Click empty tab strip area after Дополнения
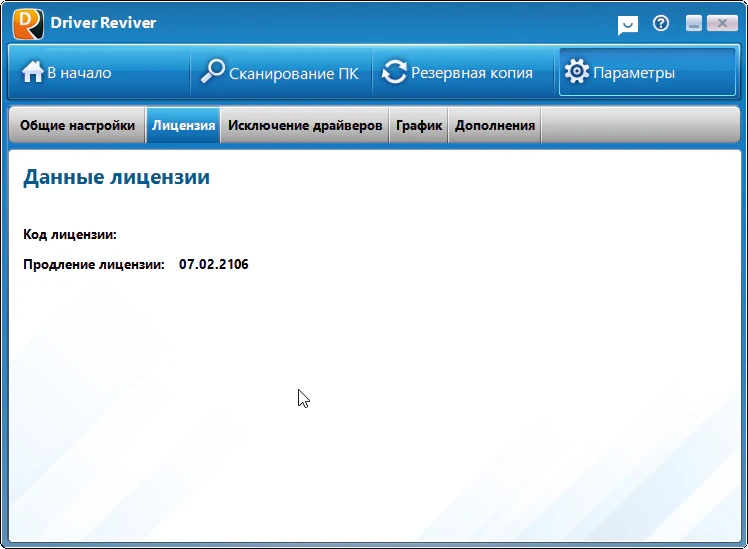Image resolution: width=748 pixels, height=549 pixels. point(640,125)
